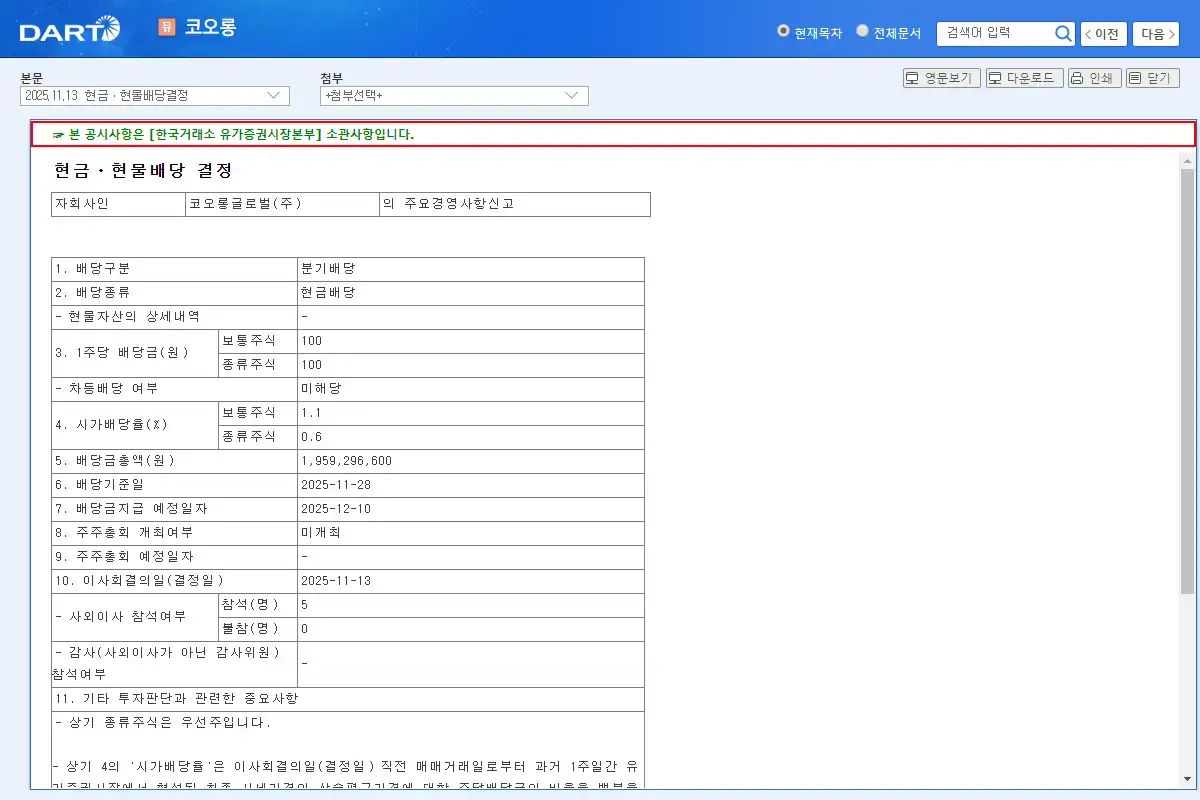Focus the 검색어 입력 search field
This screenshot has width=1200, height=800.
coord(995,34)
